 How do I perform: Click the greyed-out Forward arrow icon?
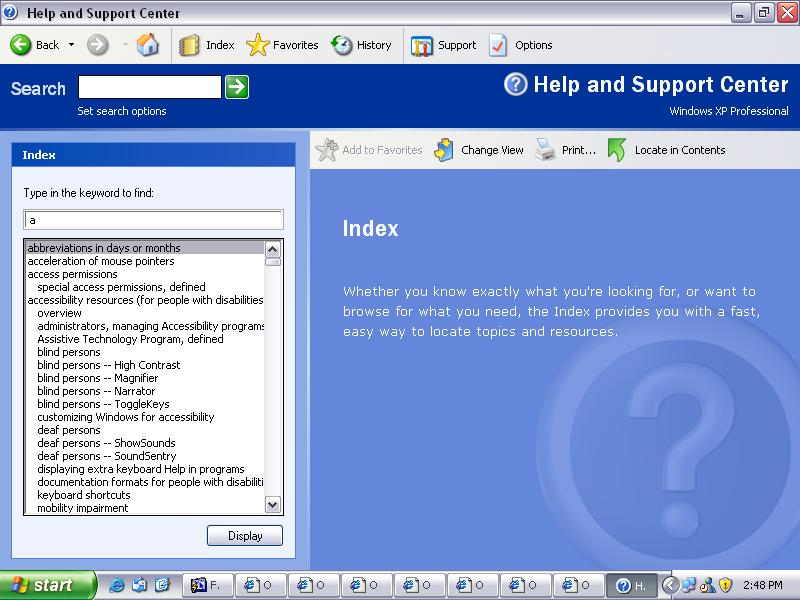click(97, 45)
